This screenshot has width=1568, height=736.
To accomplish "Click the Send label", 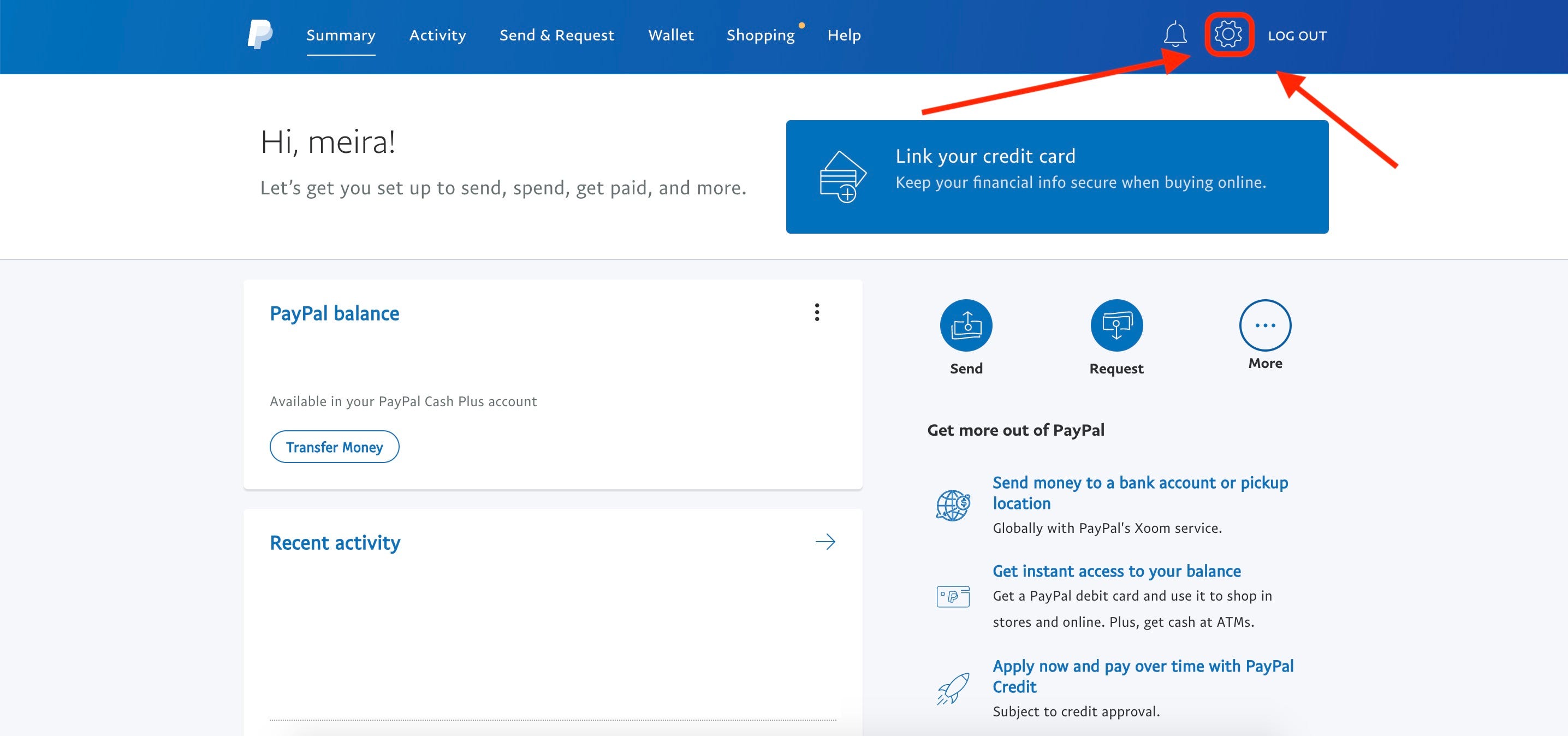I will tap(966, 369).
